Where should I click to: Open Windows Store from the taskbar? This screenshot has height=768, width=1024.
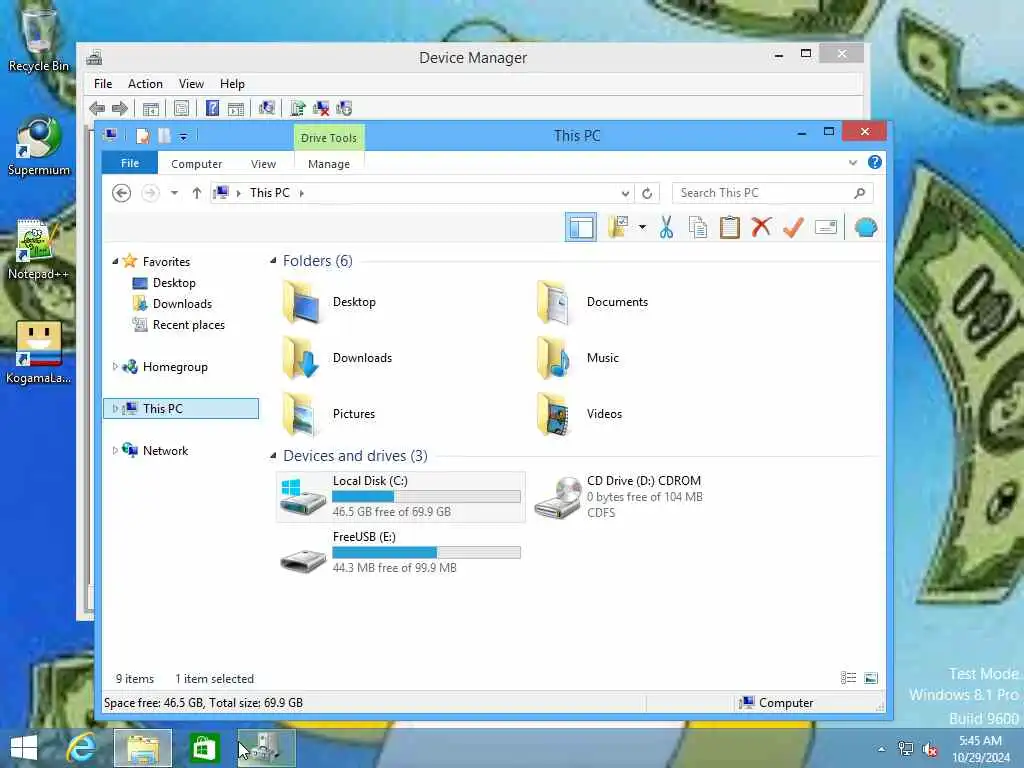(x=204, y=748)
